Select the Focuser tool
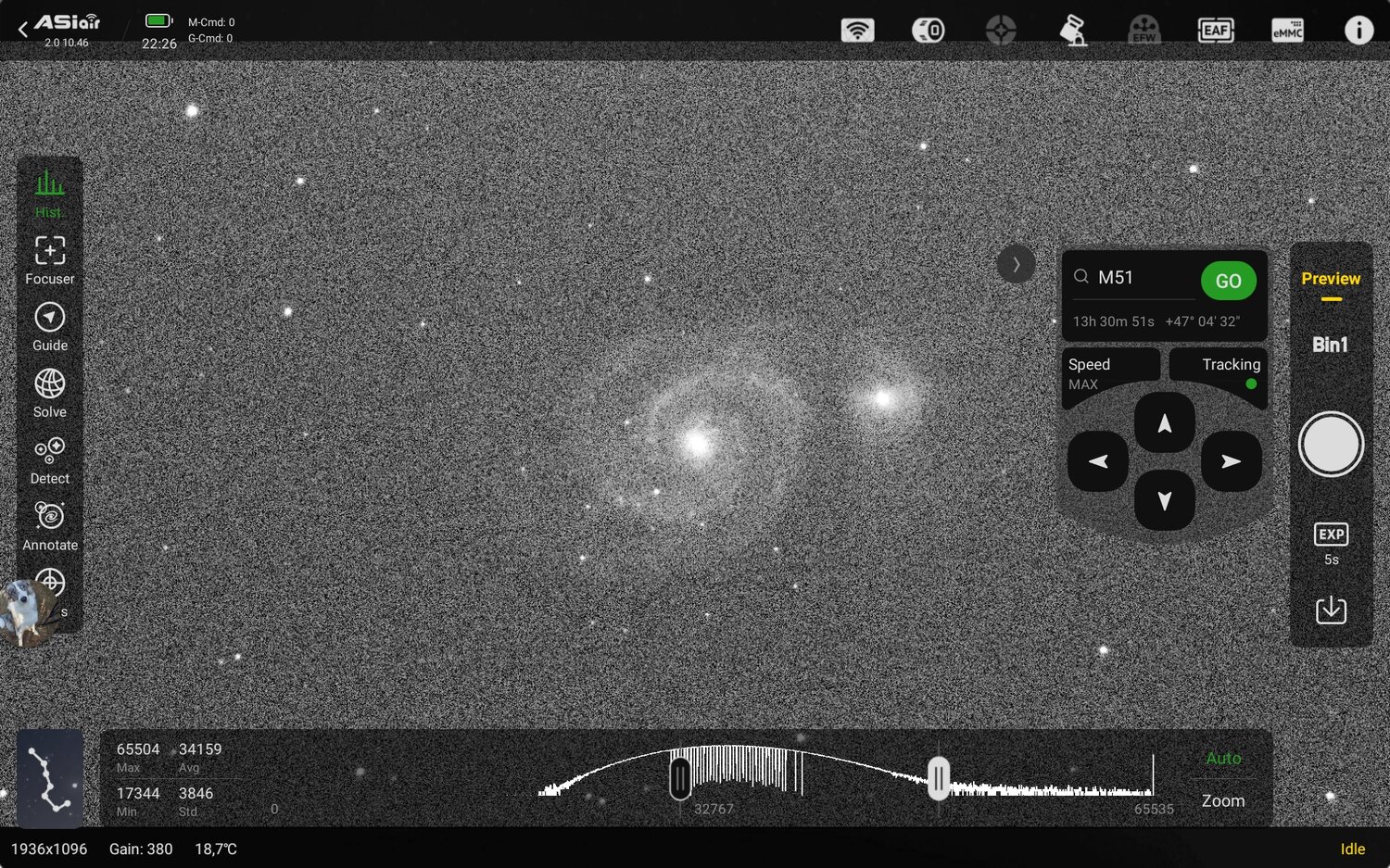Screen dimensions: 1390x868 (48, 259)
